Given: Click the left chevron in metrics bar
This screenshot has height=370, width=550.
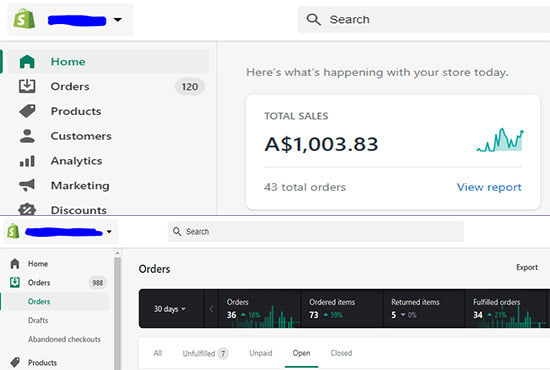Looking at the screenshot, I should [211, 309].
